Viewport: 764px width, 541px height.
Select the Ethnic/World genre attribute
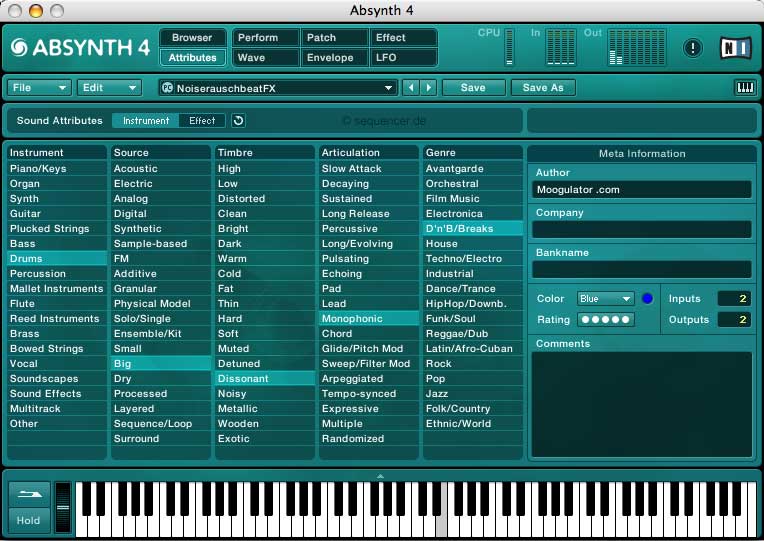tap(473, 424)
